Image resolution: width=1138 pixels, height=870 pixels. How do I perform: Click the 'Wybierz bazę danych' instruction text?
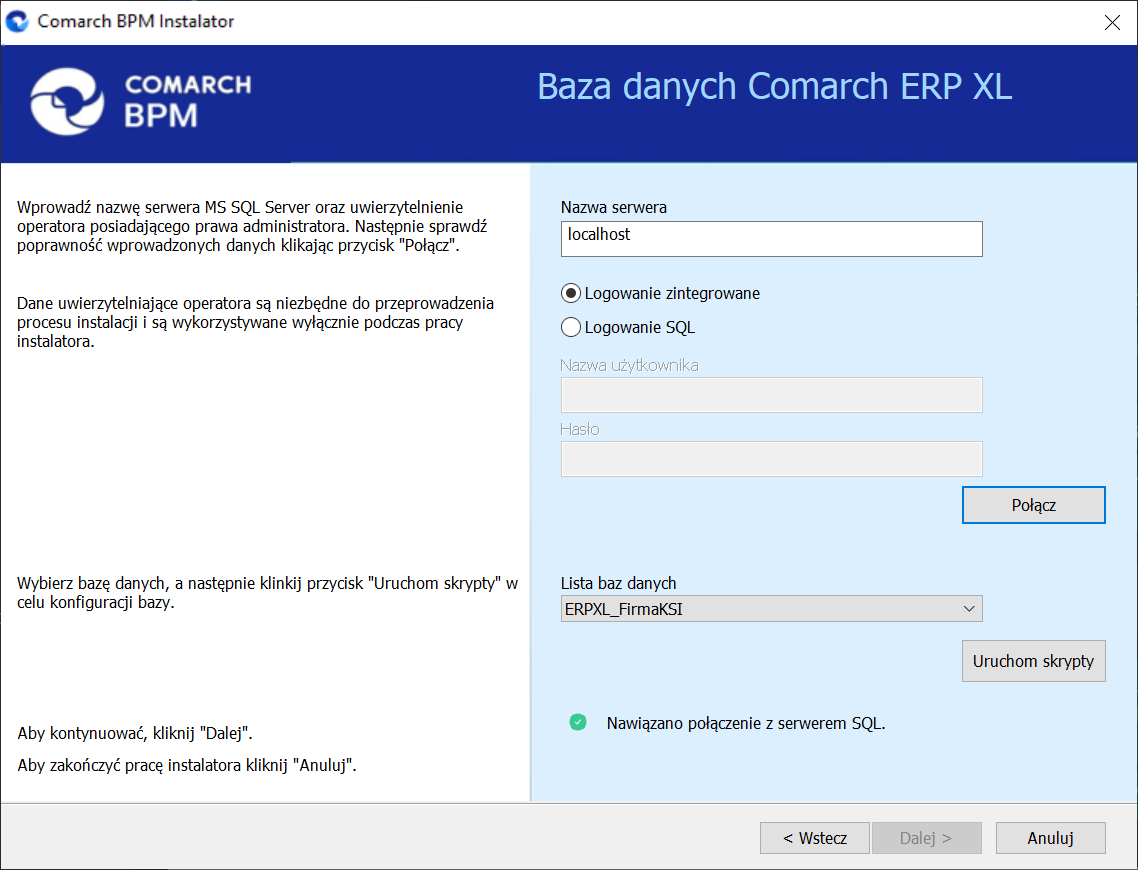tap(267, 593)
